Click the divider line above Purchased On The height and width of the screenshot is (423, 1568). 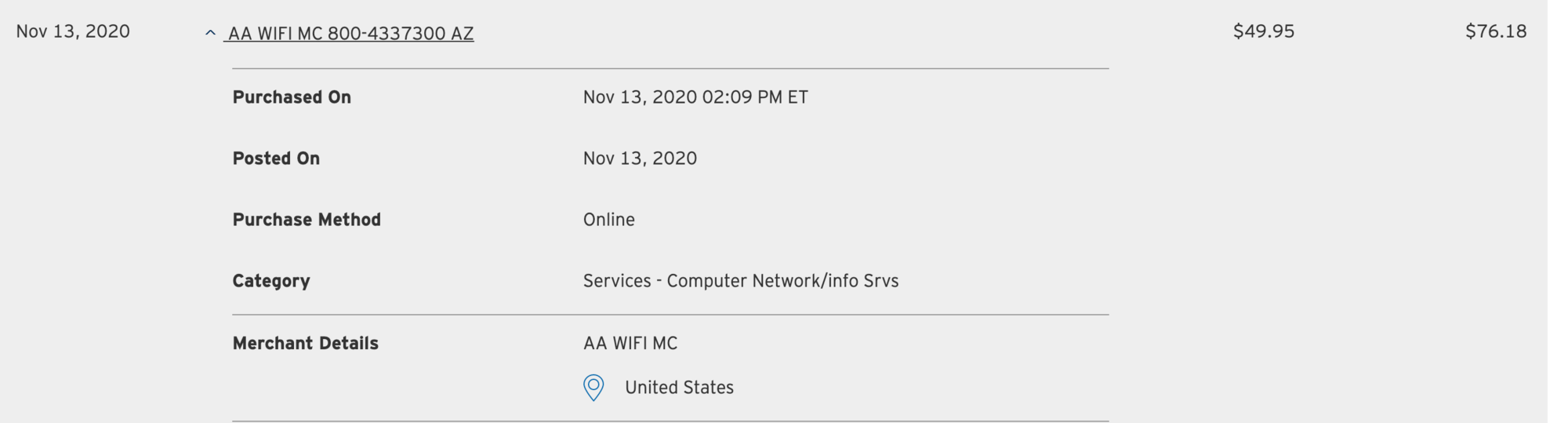tap(670, 68)
